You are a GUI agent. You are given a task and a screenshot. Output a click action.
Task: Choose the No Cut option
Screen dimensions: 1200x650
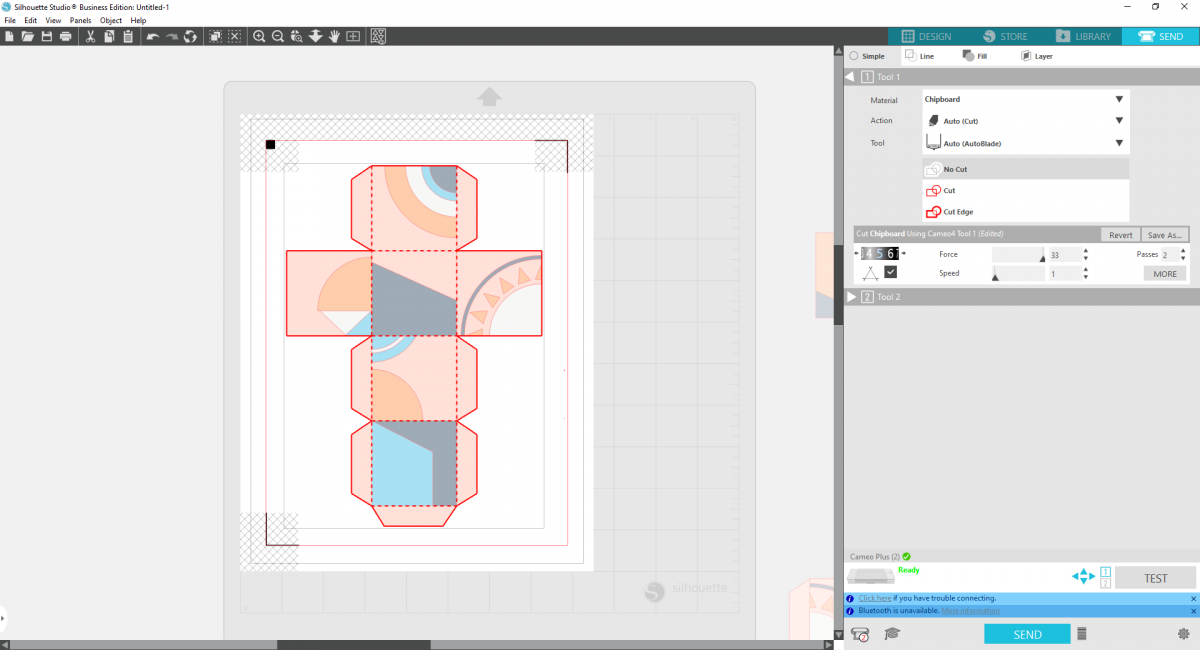pos(1025,169)
